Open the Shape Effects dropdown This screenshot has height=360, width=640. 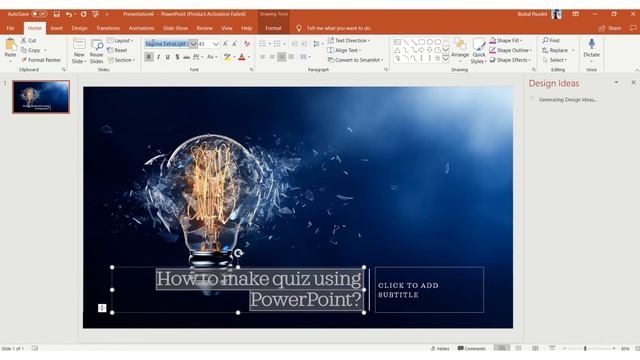pyautogui.click(x=510, y=60)
